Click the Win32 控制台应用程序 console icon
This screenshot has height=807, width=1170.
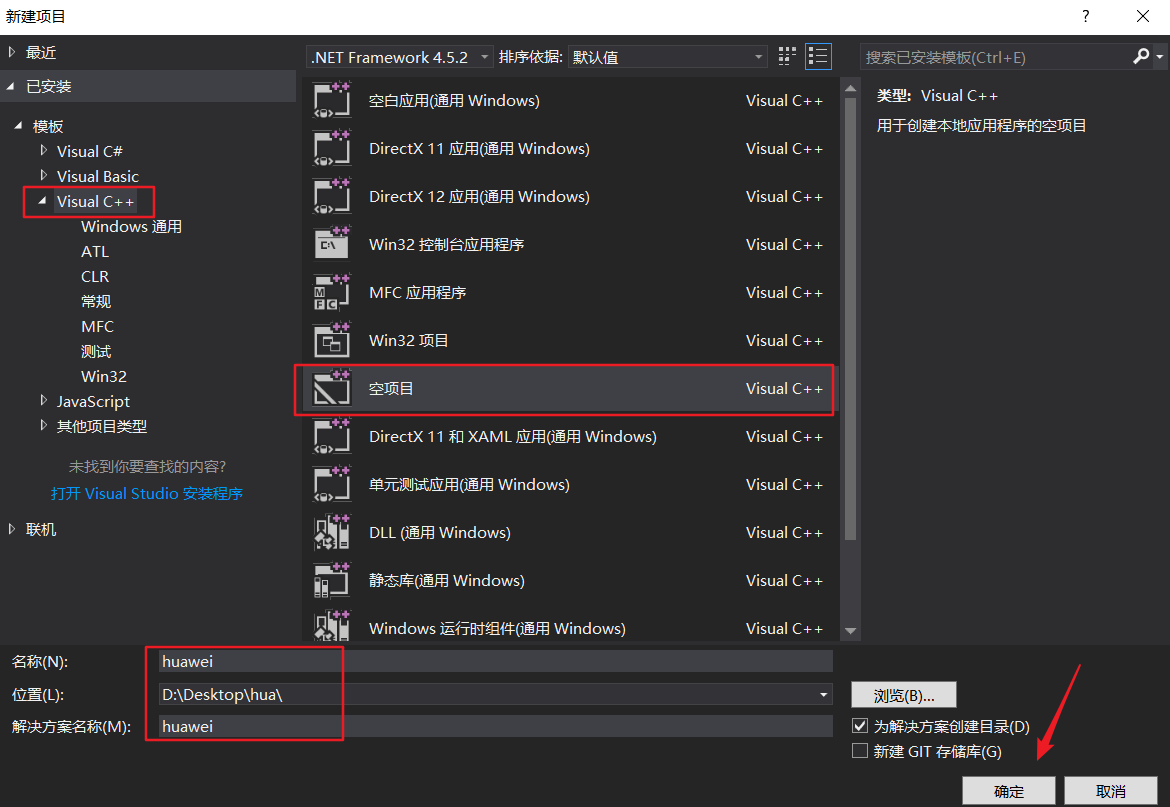tap(332, 244)
